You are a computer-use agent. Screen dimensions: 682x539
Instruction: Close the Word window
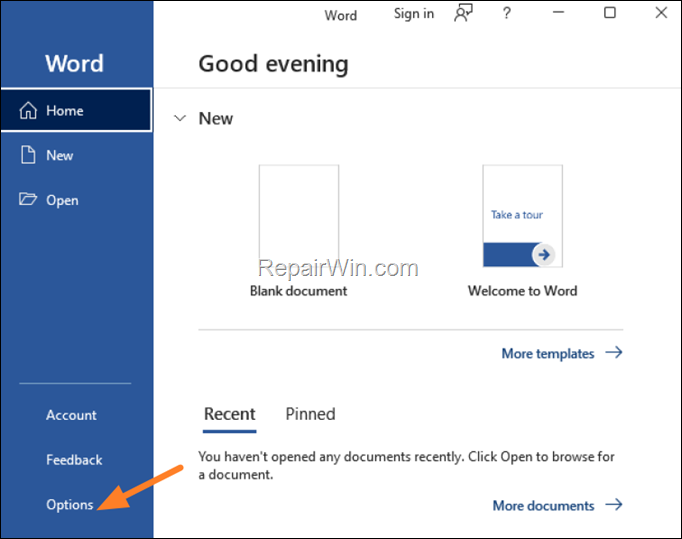[661, 13]
